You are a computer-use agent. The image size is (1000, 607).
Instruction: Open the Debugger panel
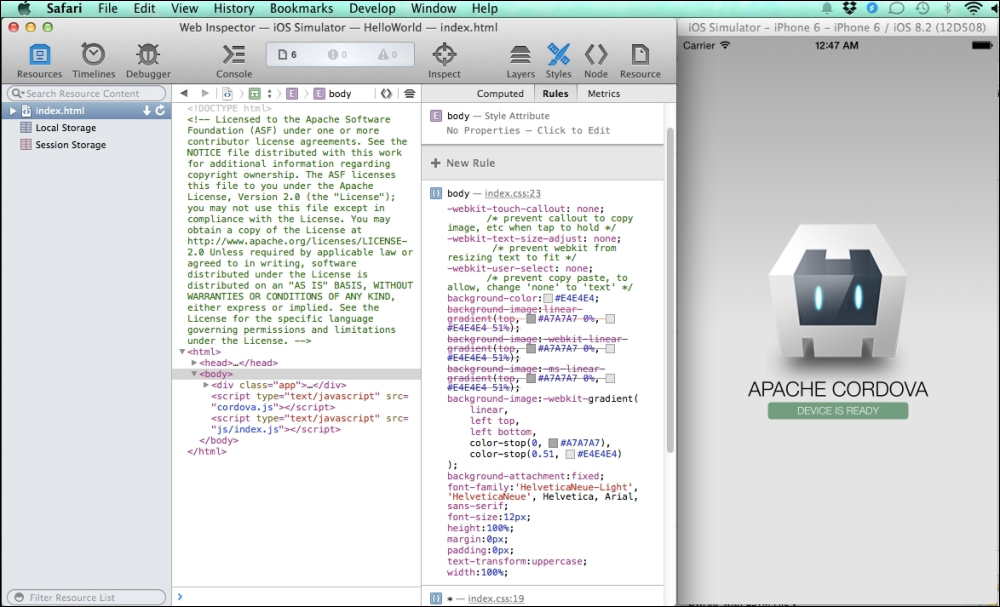[x=148, y=61]
